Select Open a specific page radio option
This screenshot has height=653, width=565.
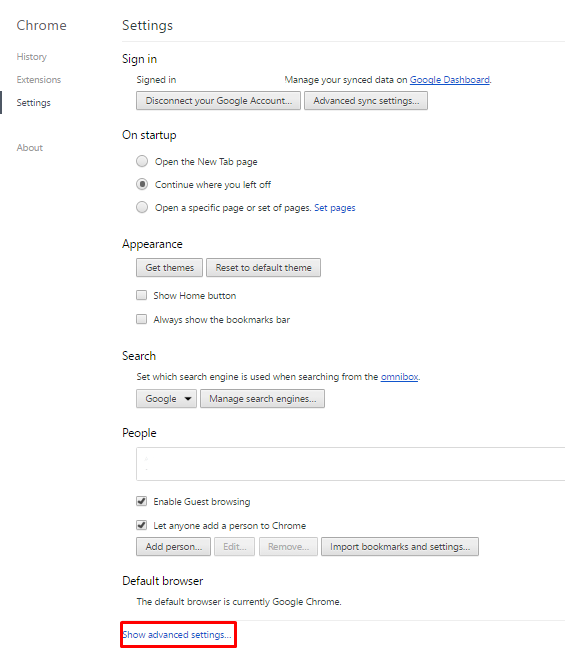[142, 207]
